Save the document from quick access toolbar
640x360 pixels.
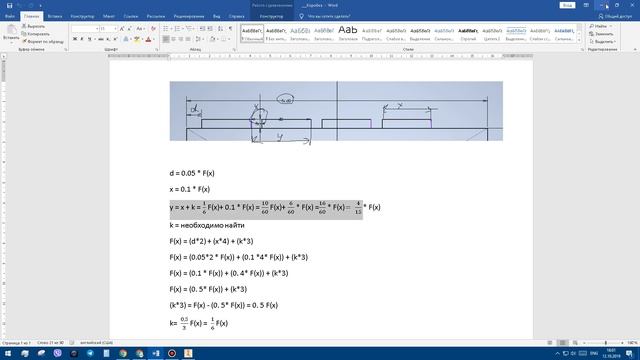pos(9,5)
